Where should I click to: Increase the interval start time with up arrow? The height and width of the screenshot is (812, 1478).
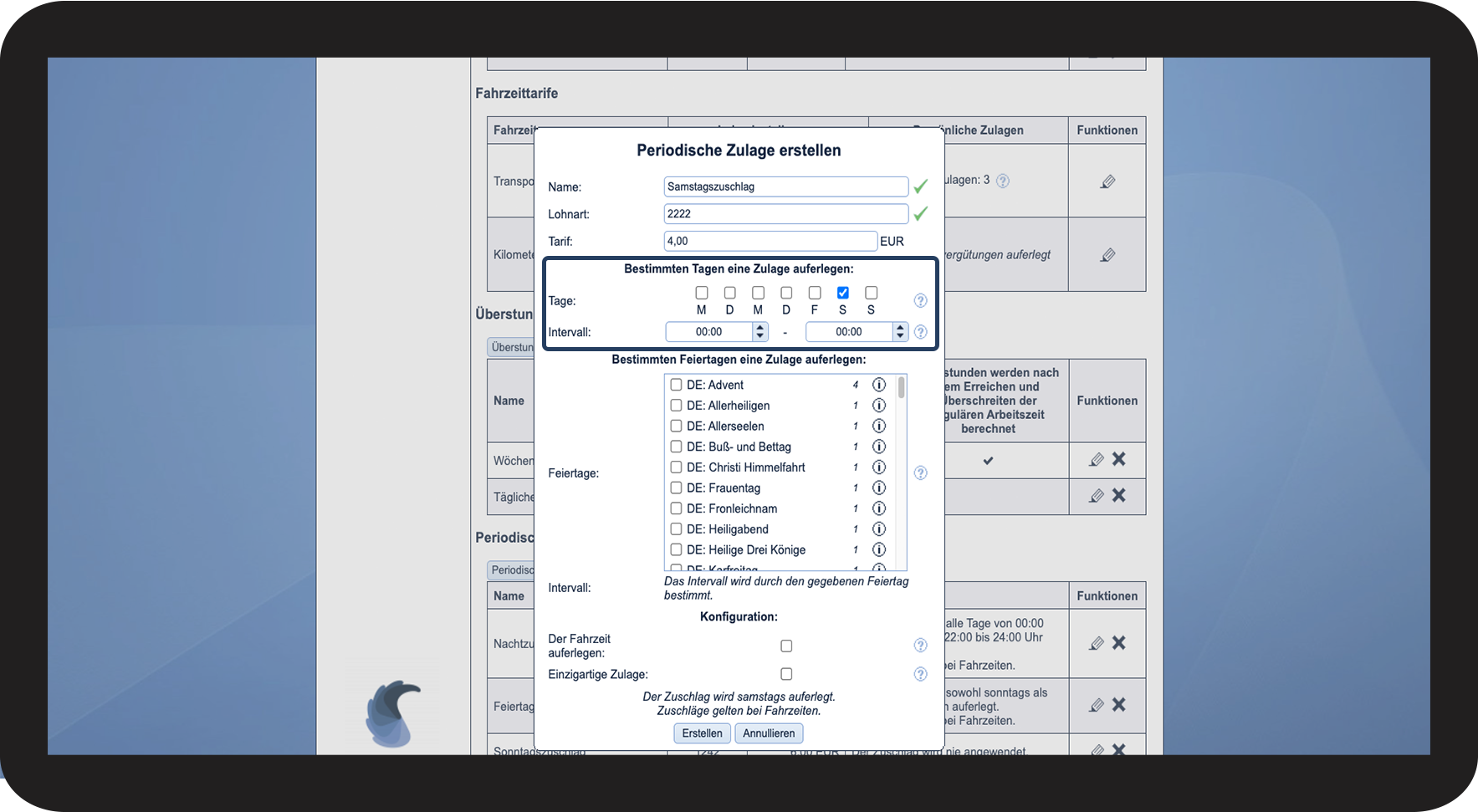(x=760, y=328)
